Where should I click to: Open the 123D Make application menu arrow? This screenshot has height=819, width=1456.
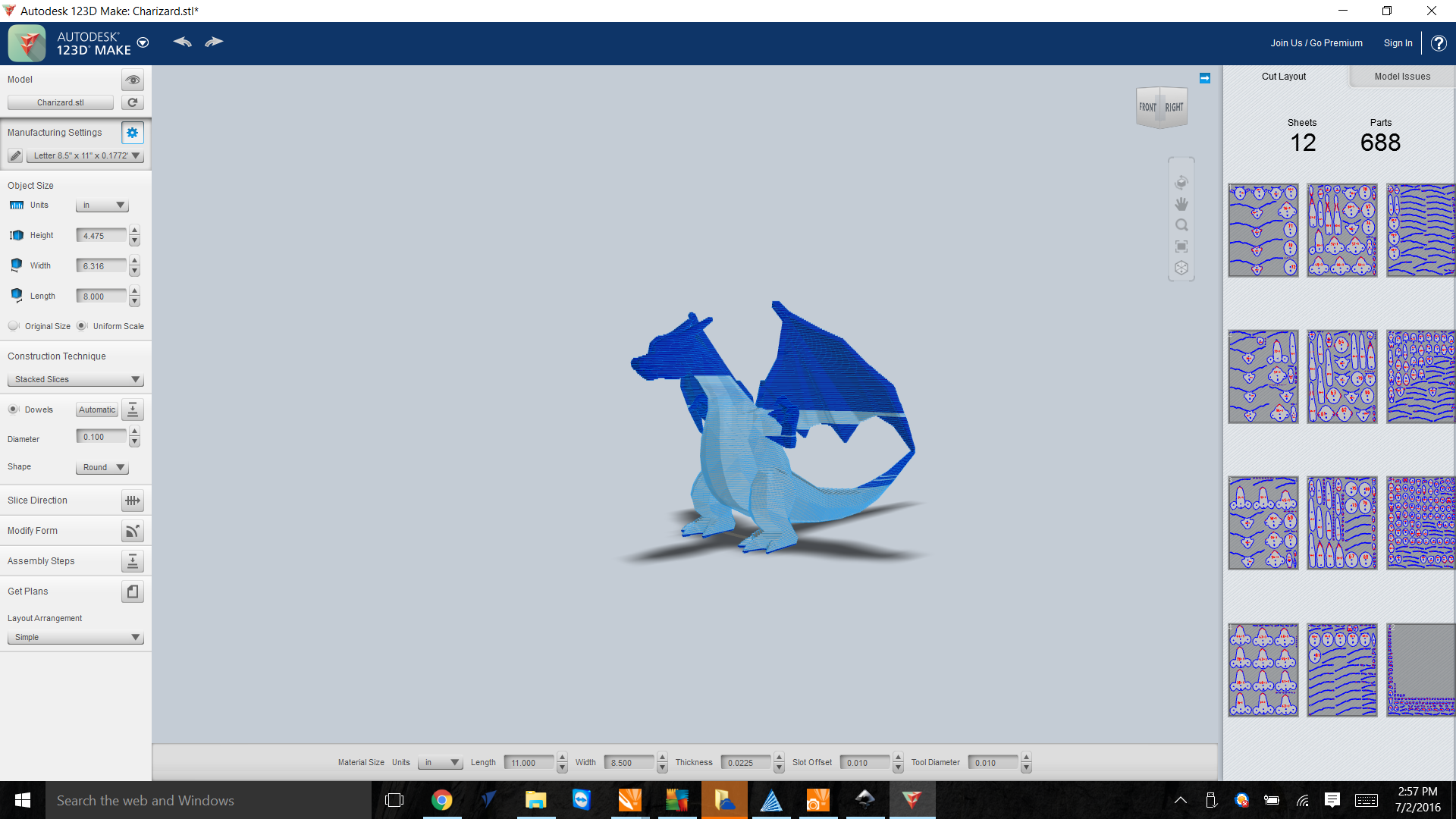[143, 42]
